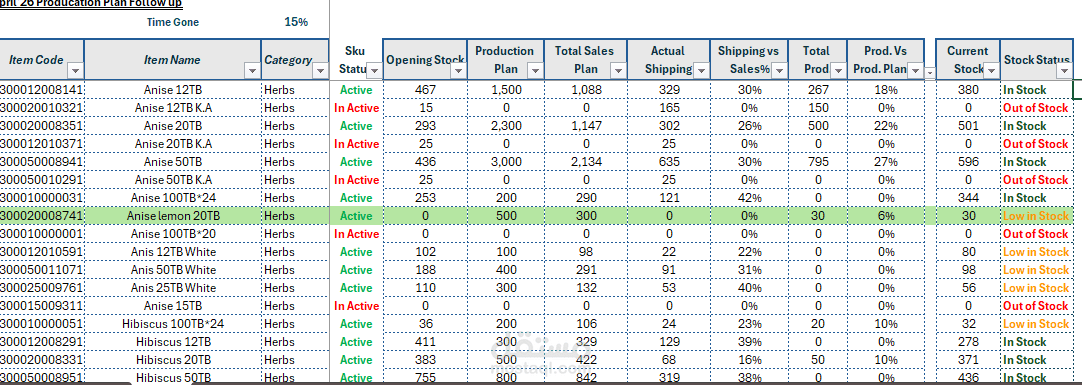Select the Anise 12TB K.A item name
Image resolution: width=1082 pixels, height=385 pixels.
(173, 108)
